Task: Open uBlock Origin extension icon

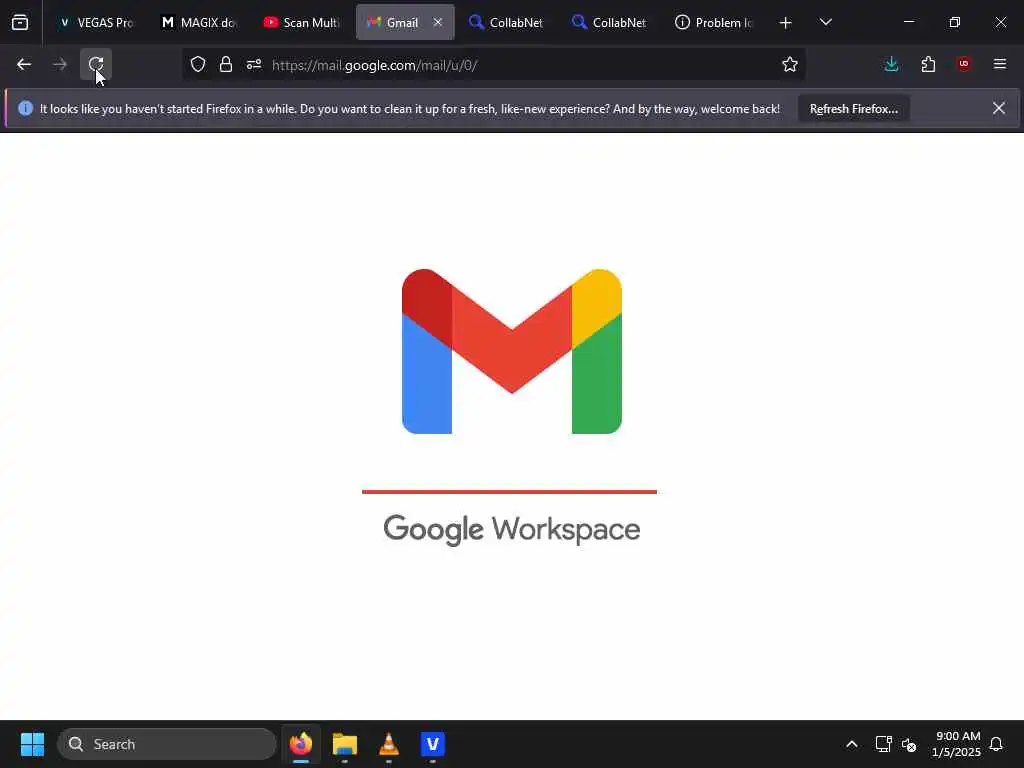Action: 964,65
